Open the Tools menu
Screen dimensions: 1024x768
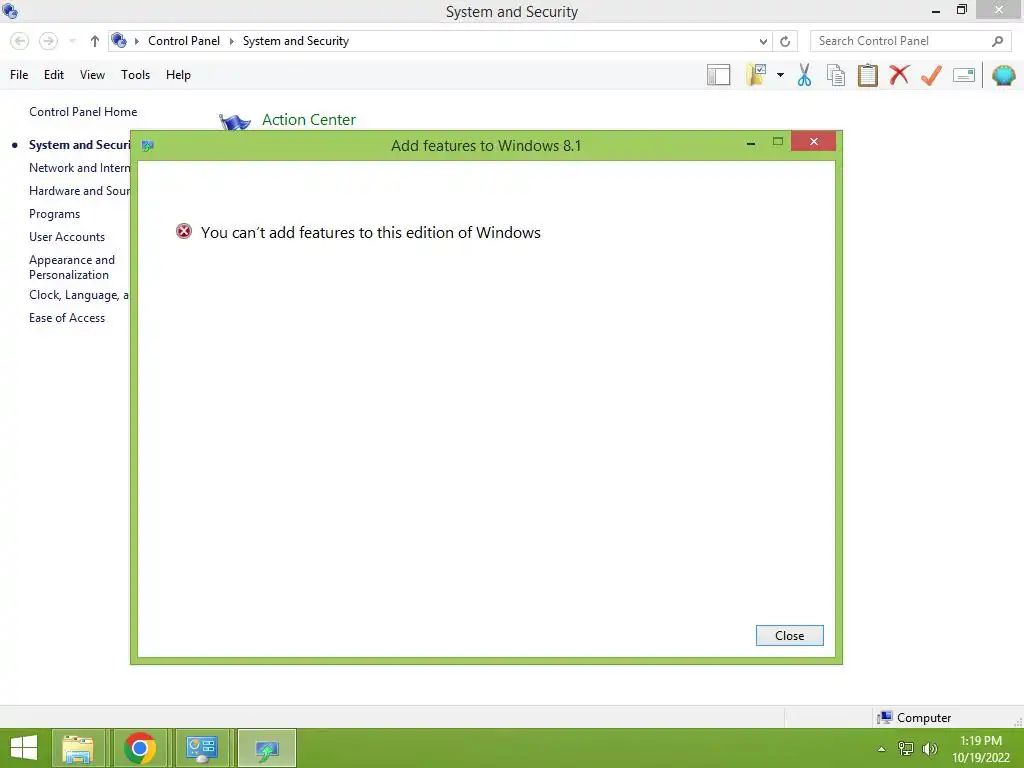(x=135, y=75)
